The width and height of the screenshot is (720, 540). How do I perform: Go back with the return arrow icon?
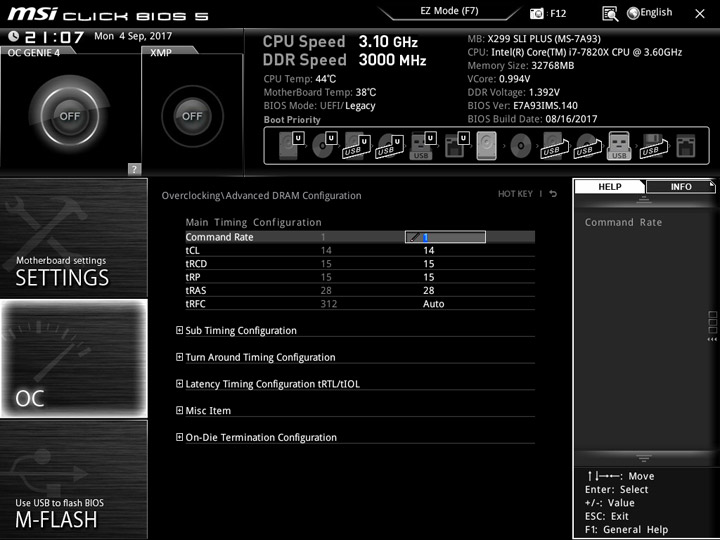(553, 194)
